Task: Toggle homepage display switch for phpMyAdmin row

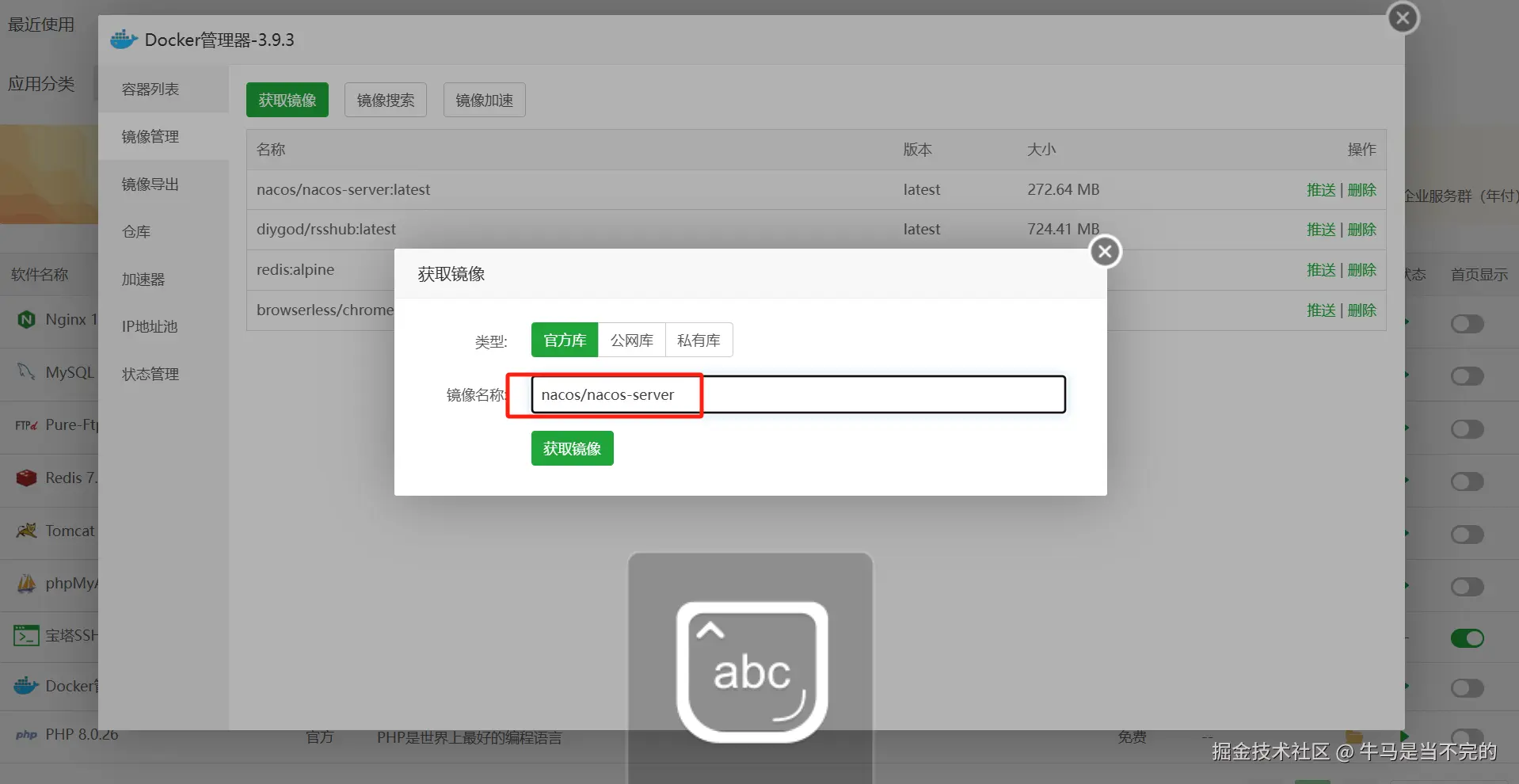Action: coord(1467,587)
